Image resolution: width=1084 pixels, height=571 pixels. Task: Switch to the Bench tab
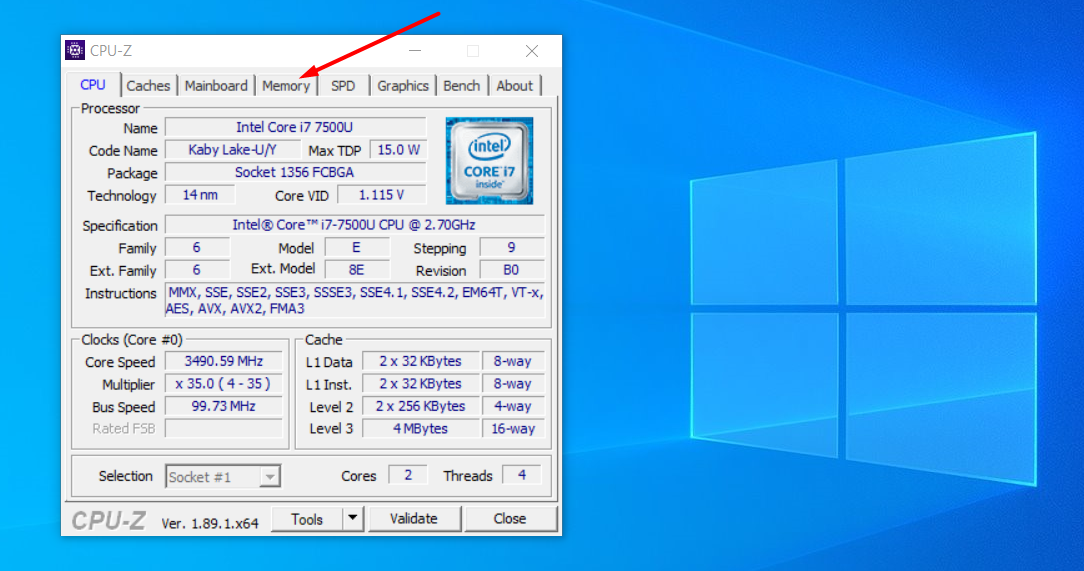(x=462, y=86)
